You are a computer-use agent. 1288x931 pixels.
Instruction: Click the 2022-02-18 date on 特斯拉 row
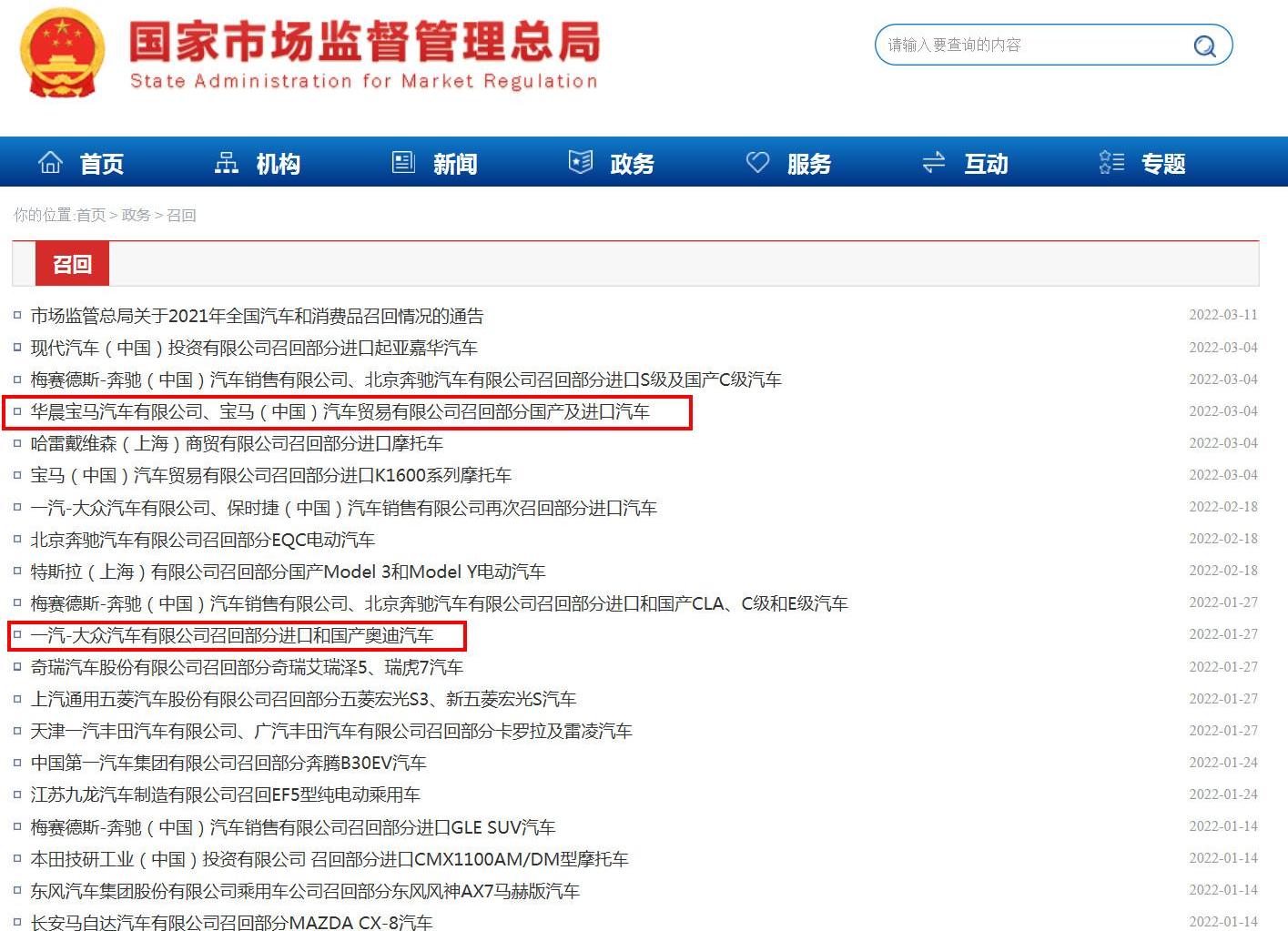click(x=1223, y=571)
